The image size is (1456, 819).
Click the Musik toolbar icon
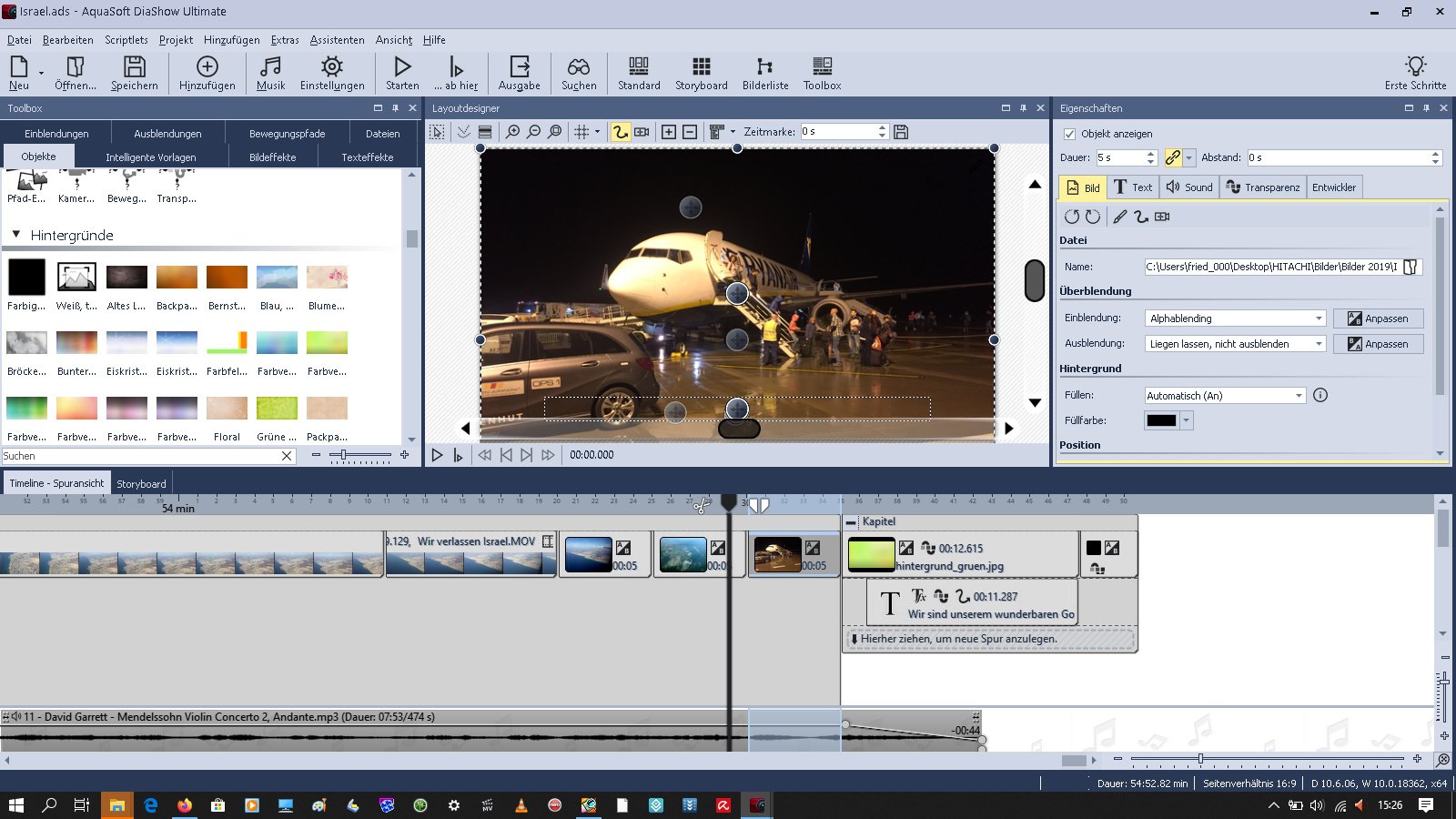click(x=270, y=66)
